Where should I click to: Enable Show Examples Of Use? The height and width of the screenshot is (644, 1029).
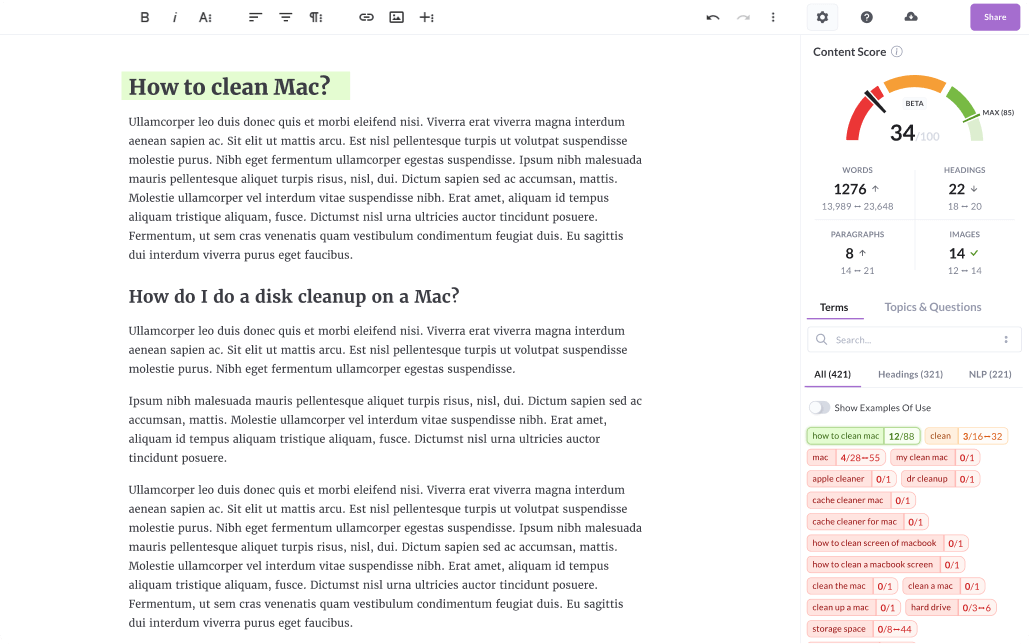click(819, 407)
